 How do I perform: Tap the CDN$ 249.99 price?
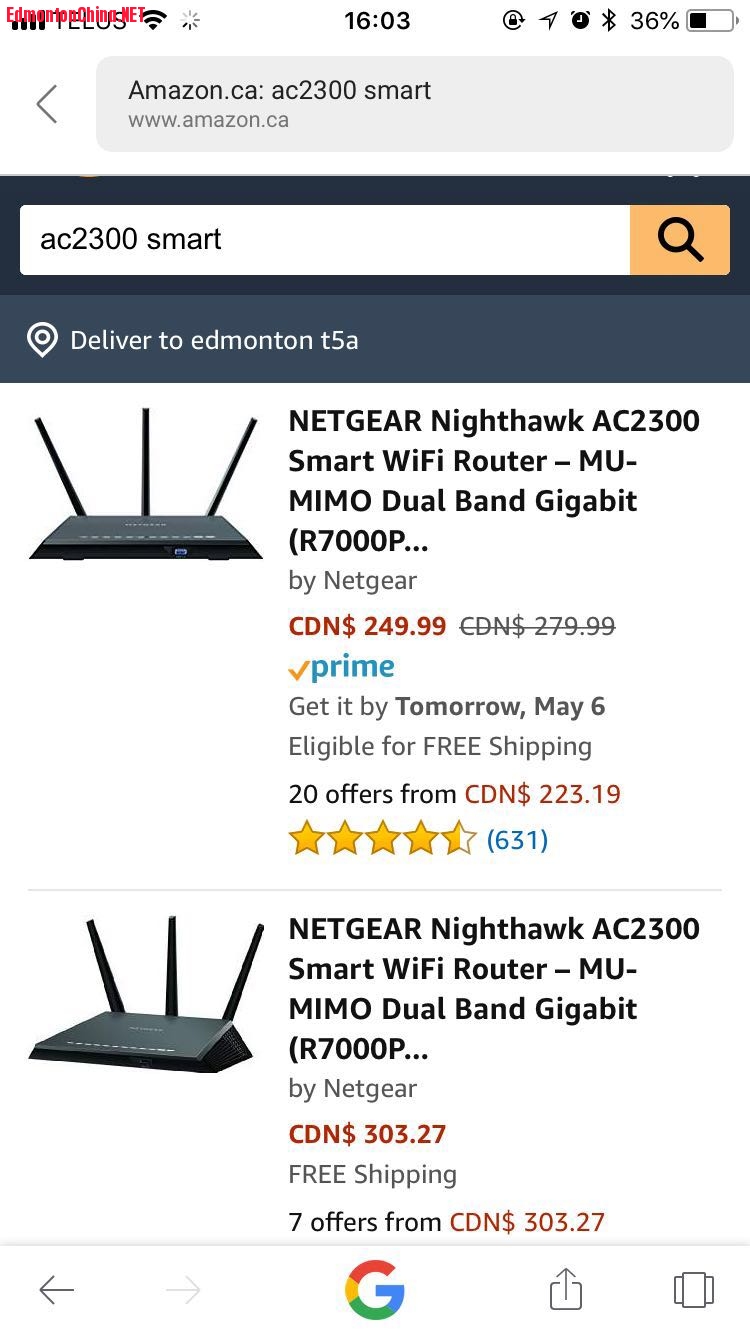click(367, 626)
